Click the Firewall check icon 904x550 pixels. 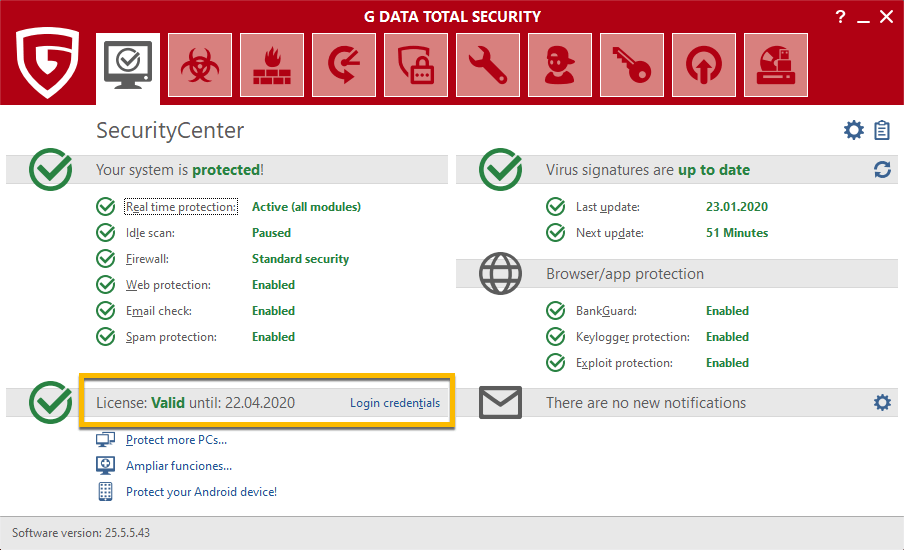(106, 258)
